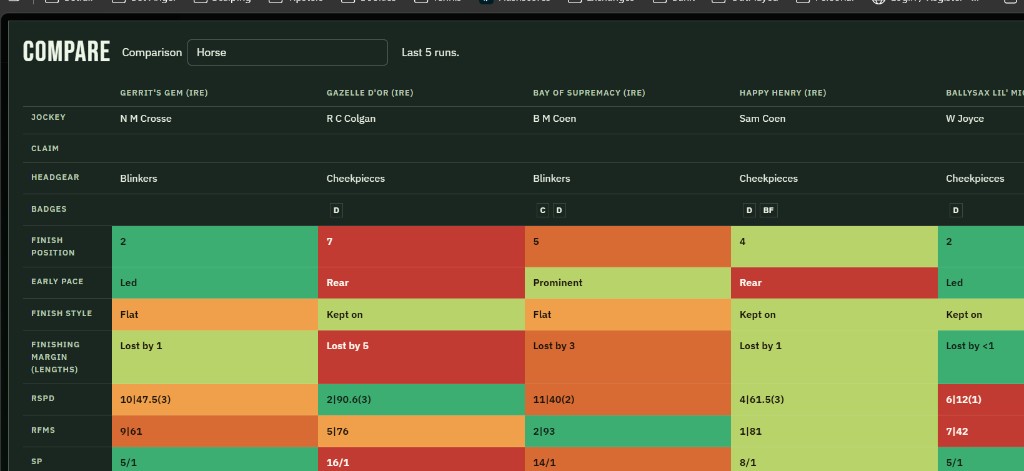Click RSPD value 6|12(1)

pos(980,399)
